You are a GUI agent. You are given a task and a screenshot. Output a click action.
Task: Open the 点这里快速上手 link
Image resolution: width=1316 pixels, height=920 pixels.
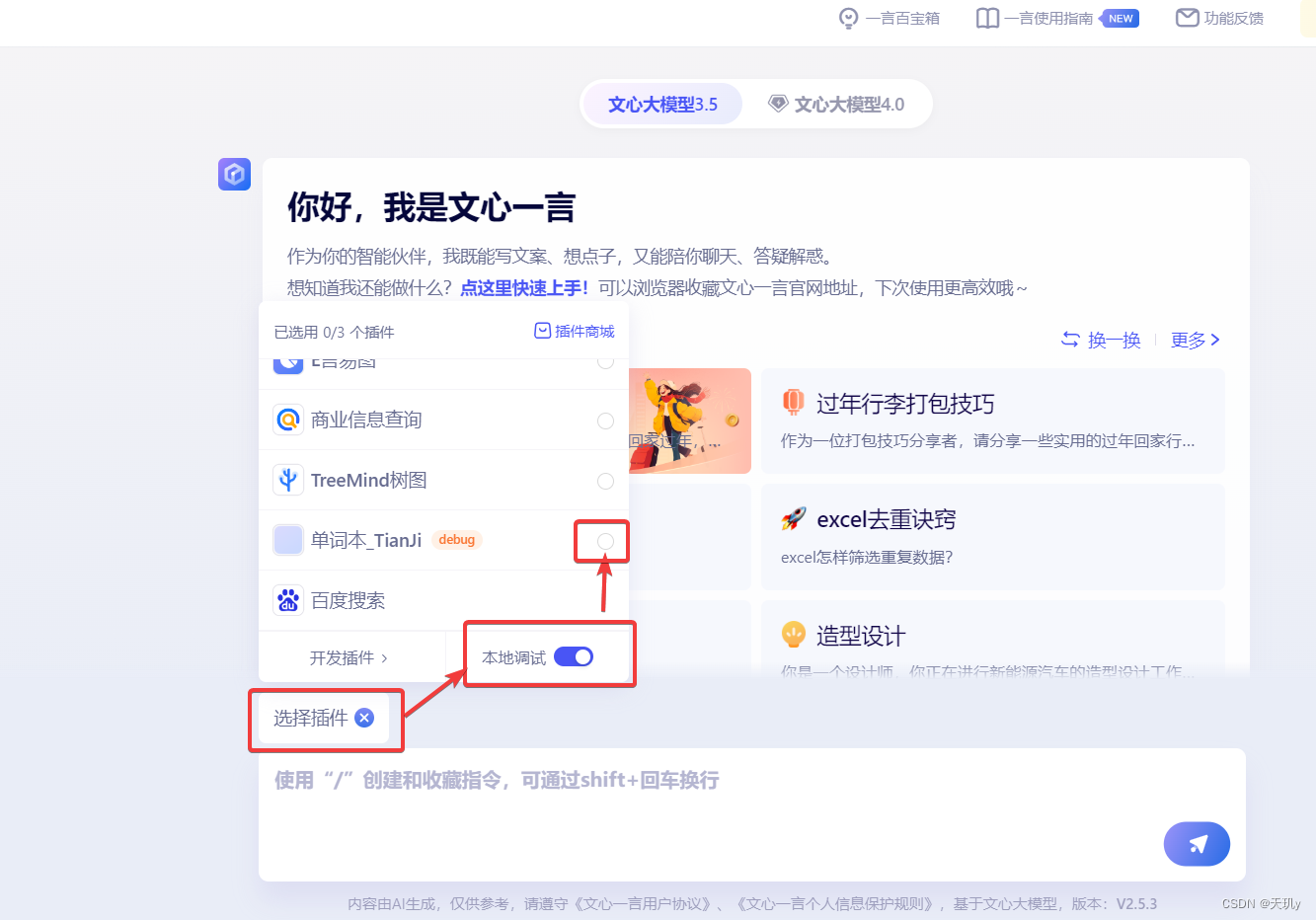(524, 288)
